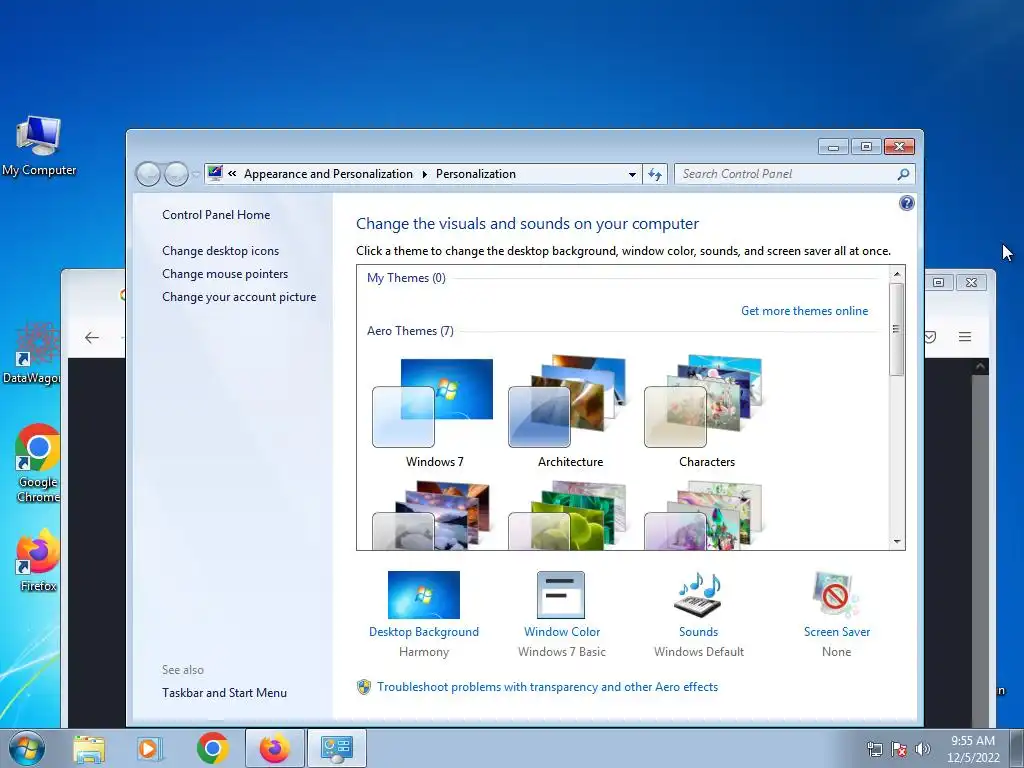Image resolution: width=1024 pixels, height=768 pixels.
Task: Maximize the background Firefox window
Action: pyautogui.click(x=938, y=282)
